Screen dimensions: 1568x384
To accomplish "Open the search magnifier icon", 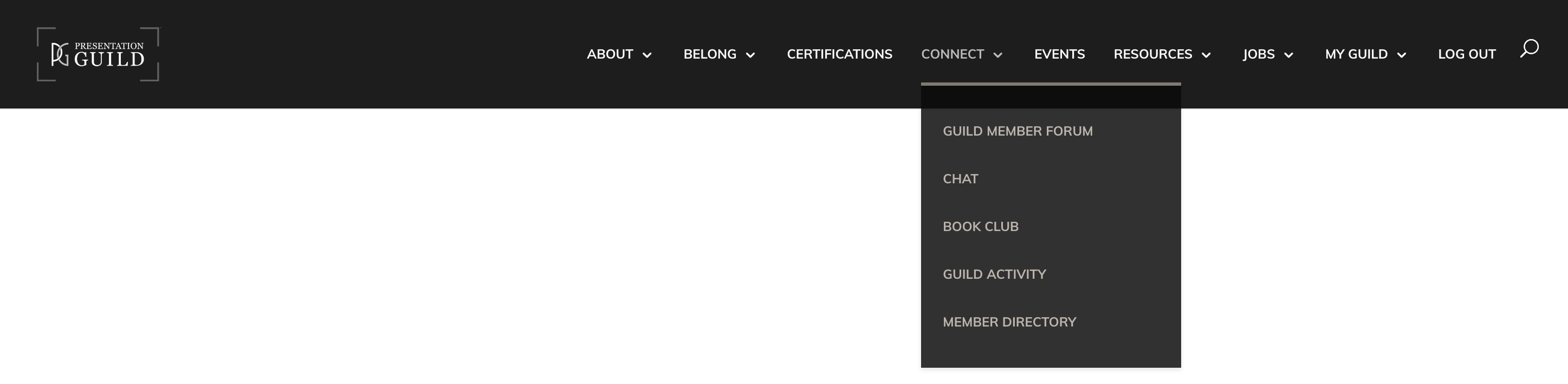I will click(1529, 49).
